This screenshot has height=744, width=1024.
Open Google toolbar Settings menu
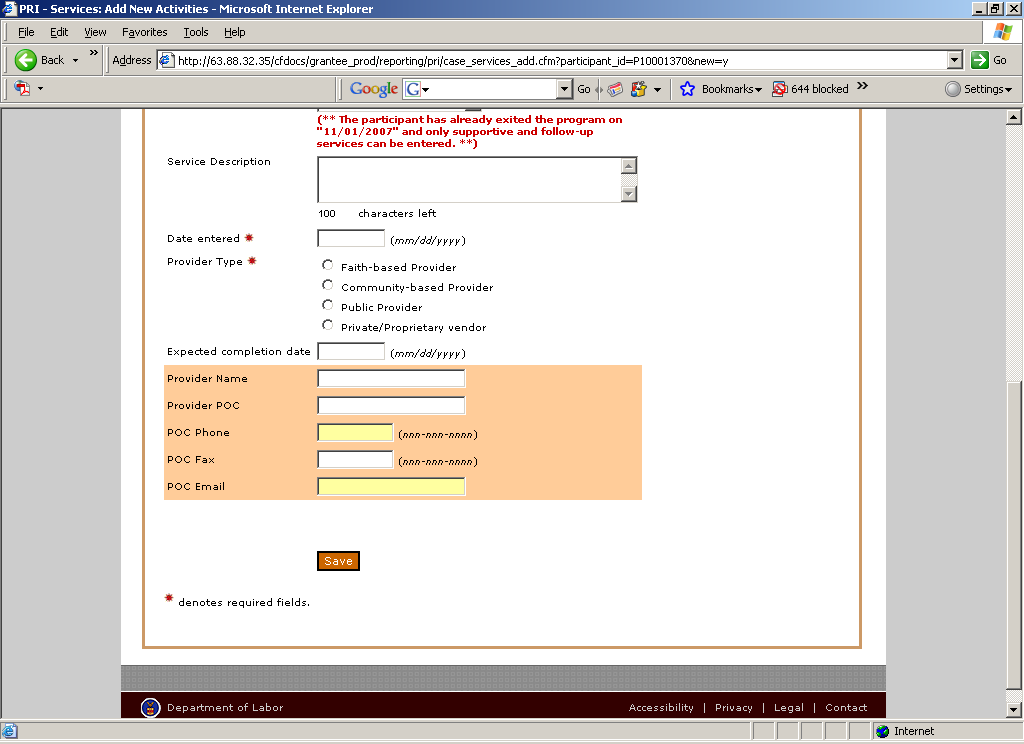pyautogui.click(x=978, y=89)
